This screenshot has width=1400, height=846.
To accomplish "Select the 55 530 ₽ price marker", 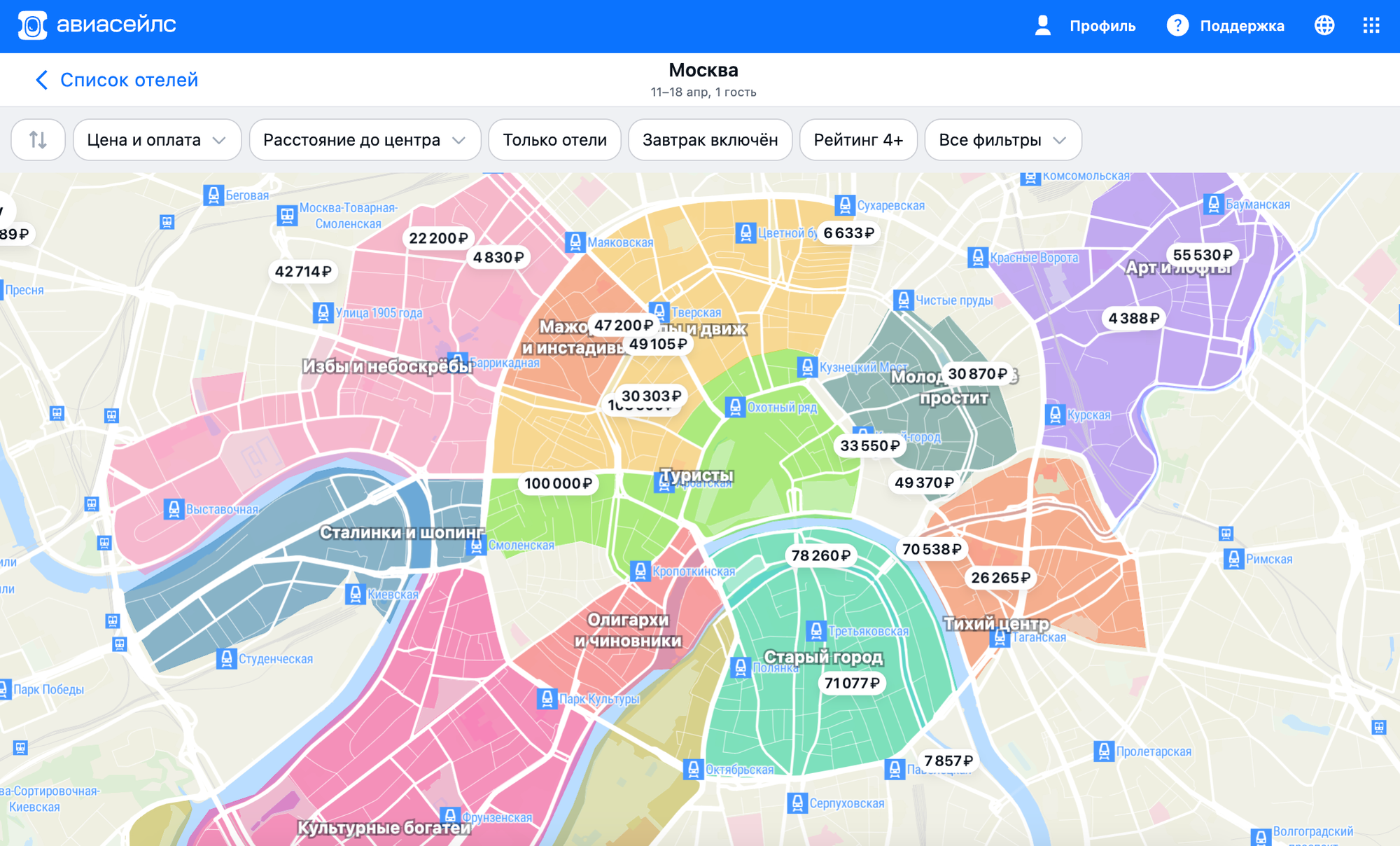I will [1203, 255].
